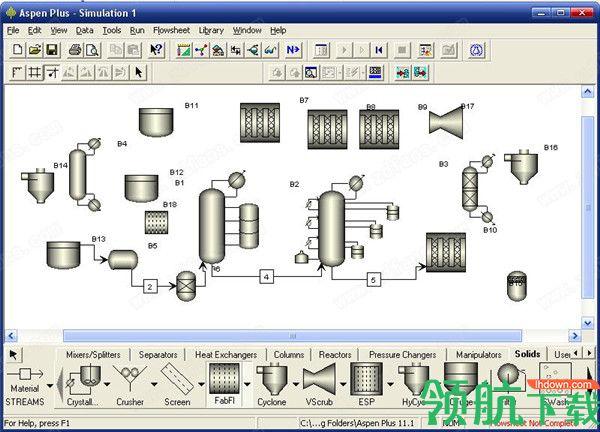This screenshot has width=600, height=432.
Task: Click the What's This help icon
Action: coord(157,50)
